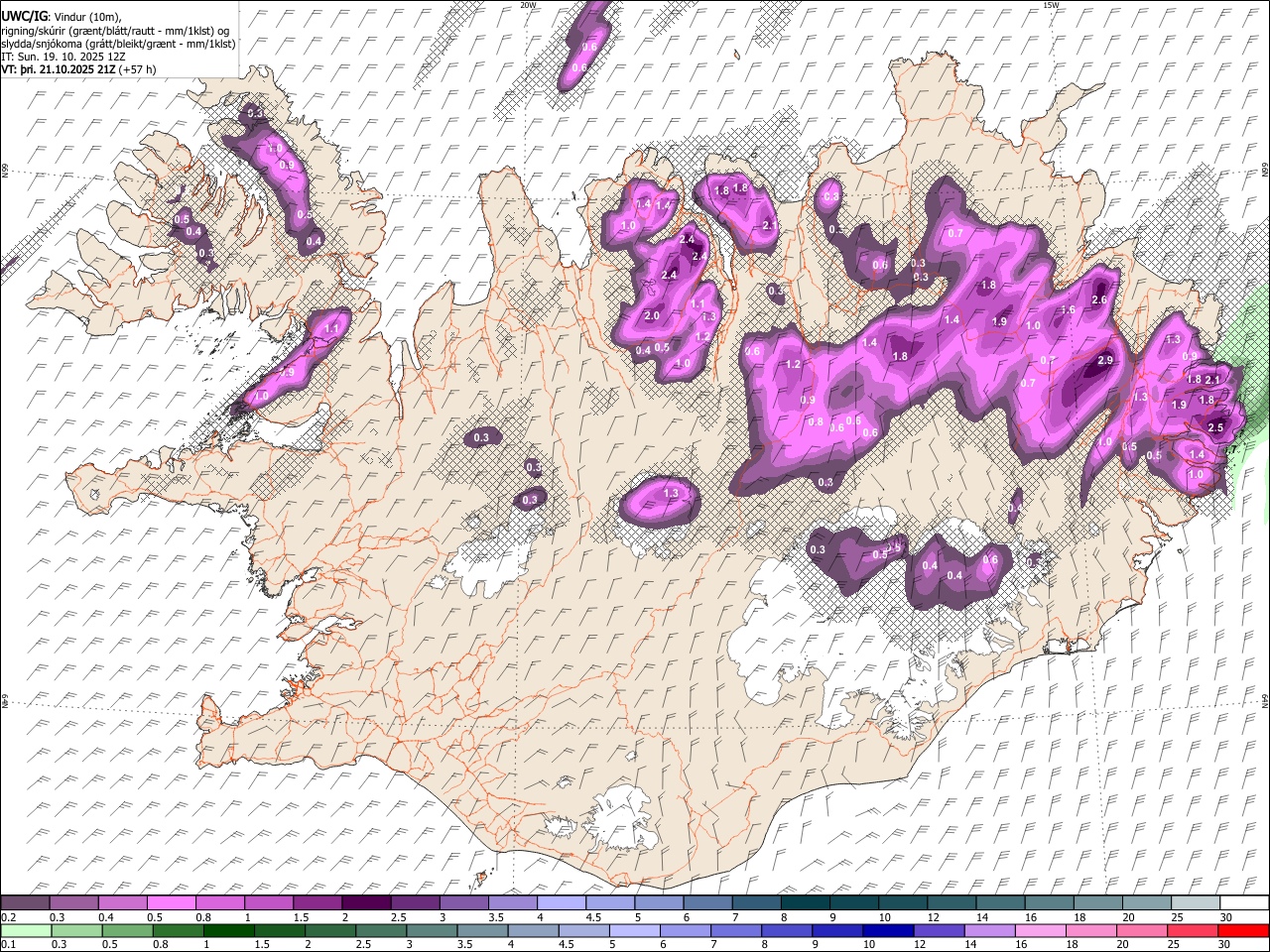Click the 'UWC/IG' title in the header box
This screenshot has height=952, width=1270.
[x=24, y=16]
